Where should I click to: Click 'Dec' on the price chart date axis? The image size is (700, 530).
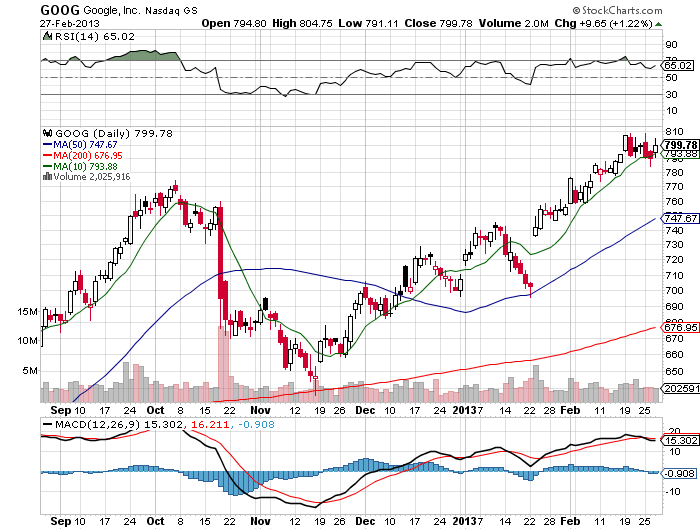click(365, 410)
